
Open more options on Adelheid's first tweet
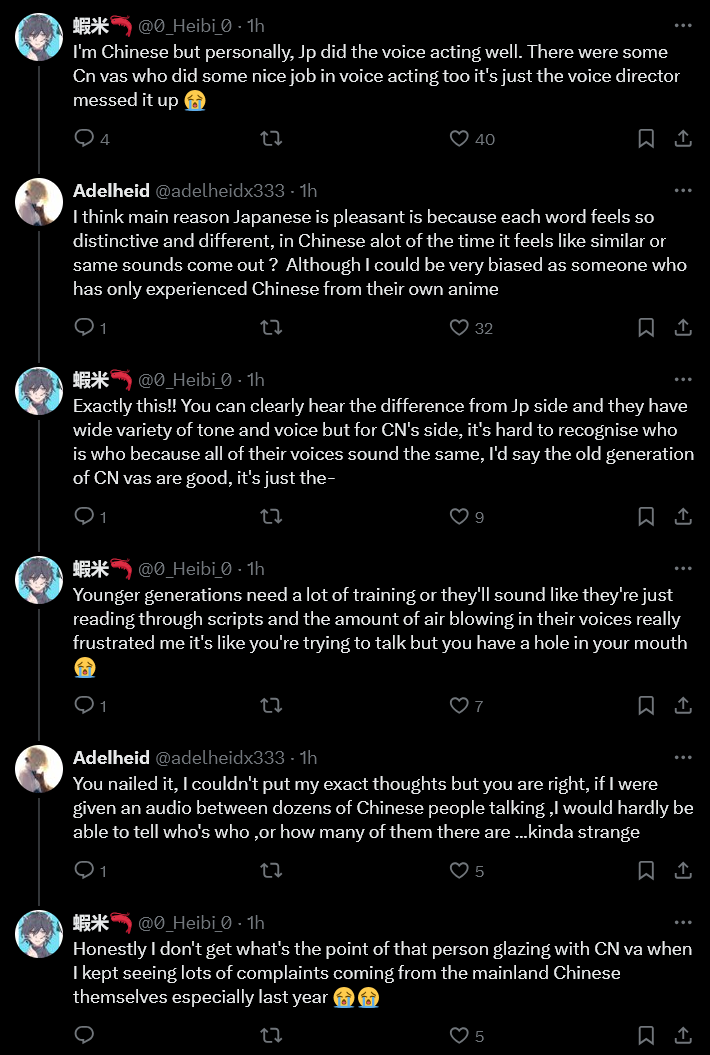[683, 190]
